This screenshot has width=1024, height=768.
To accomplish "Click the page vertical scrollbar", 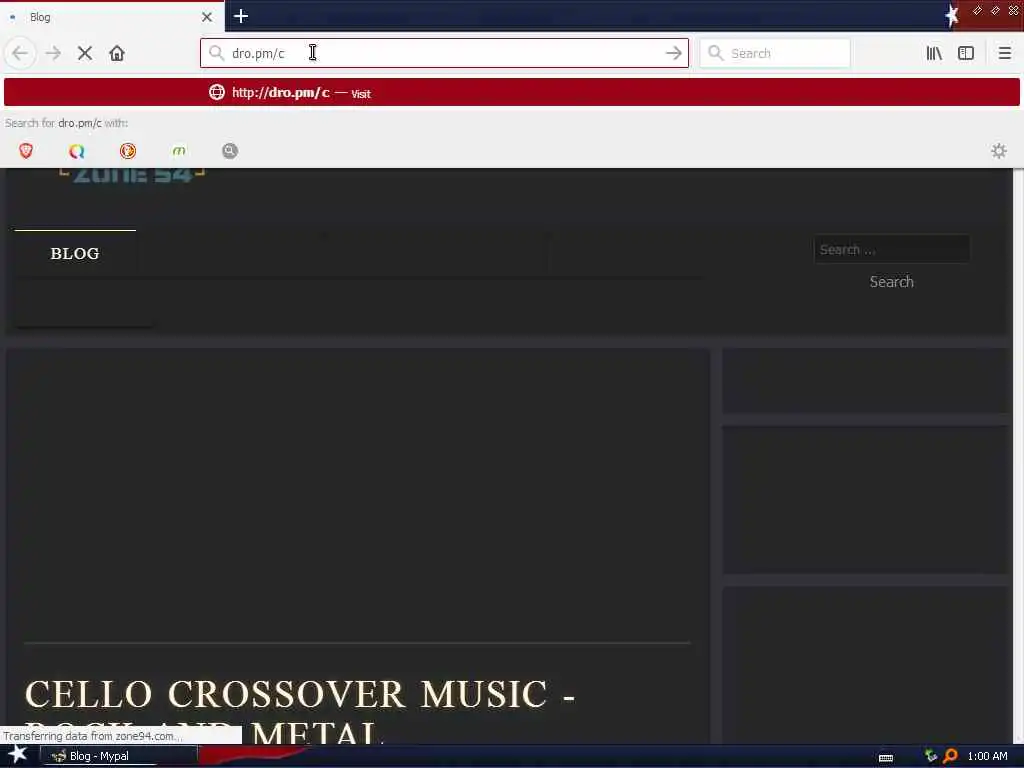I will click(x=1018, y=455).
